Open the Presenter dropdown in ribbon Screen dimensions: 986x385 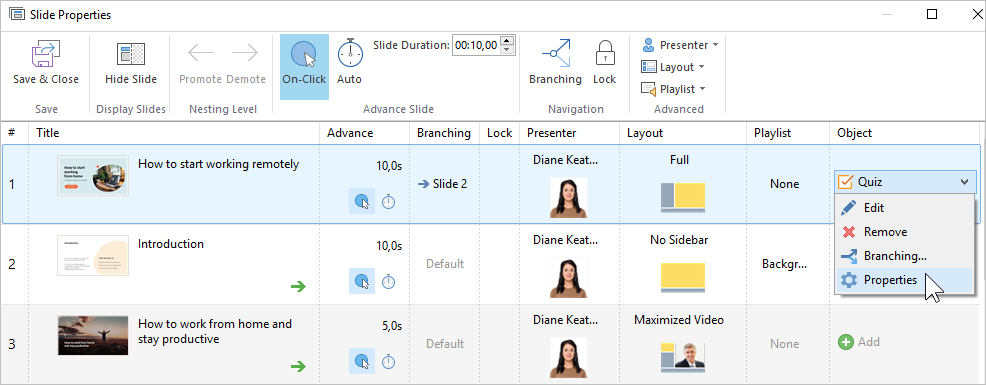[x=680, y=45]
